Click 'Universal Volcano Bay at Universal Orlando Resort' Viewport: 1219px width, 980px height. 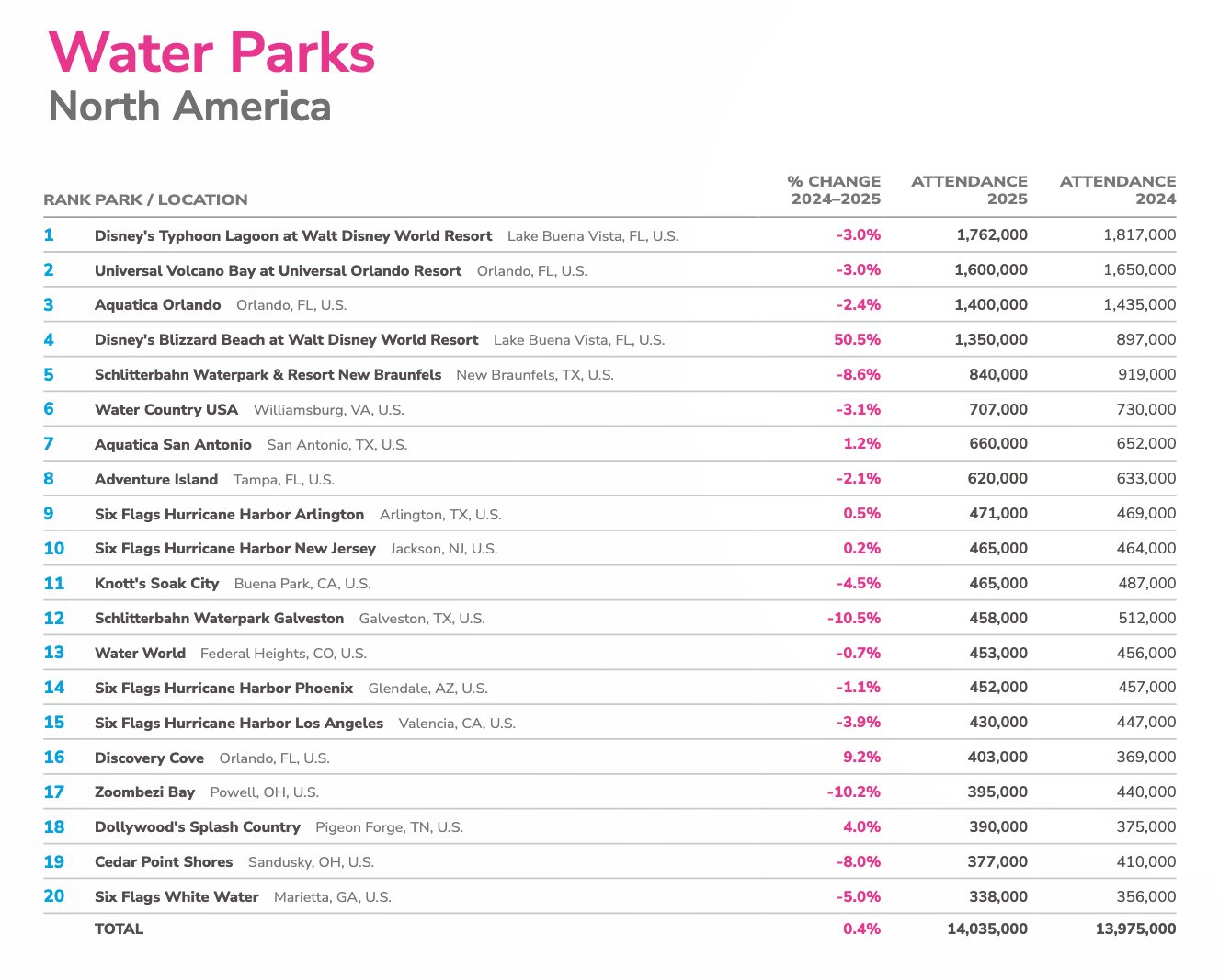[278, 270]
